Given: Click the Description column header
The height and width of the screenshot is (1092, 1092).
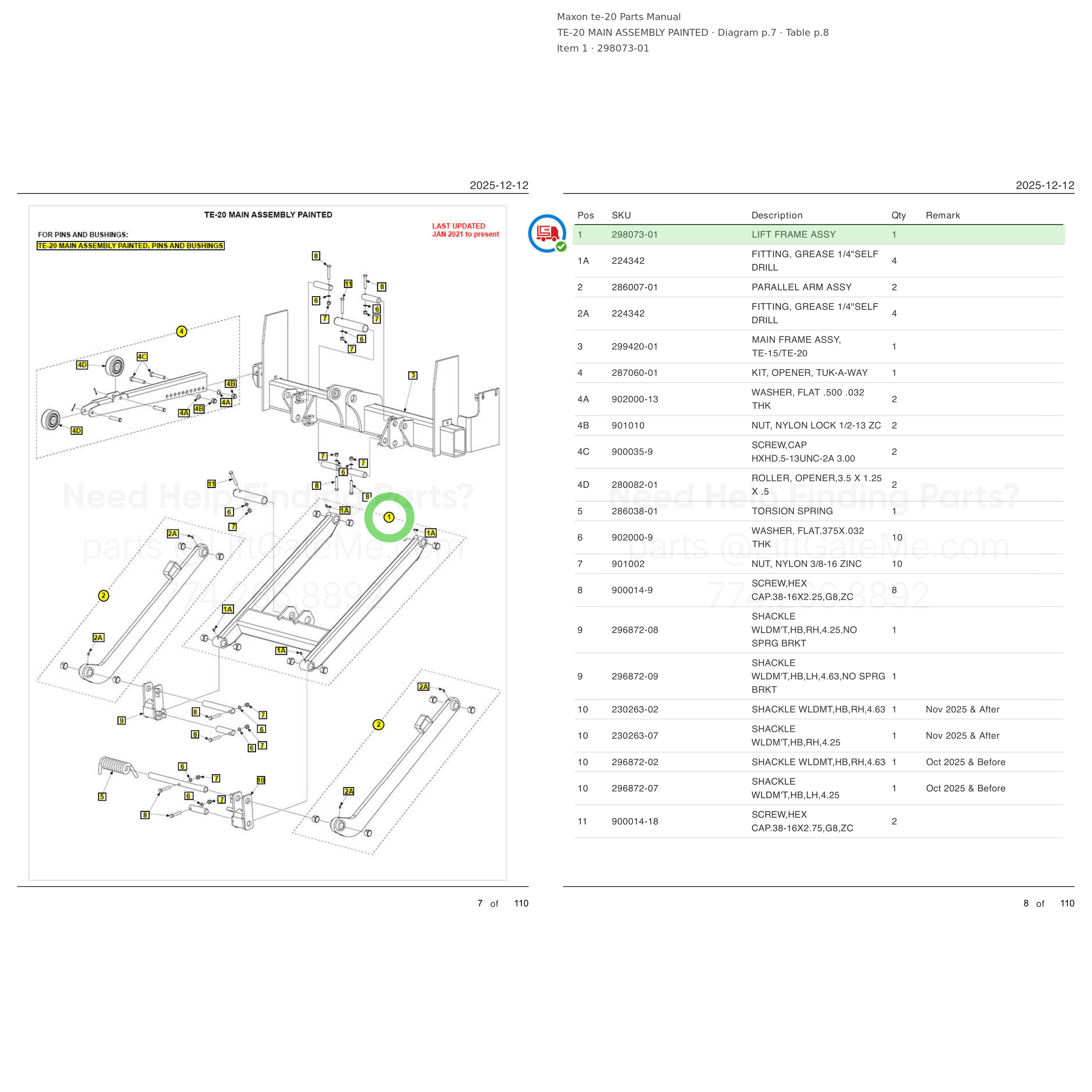Looking at the screenshot, I should (777, 215).
